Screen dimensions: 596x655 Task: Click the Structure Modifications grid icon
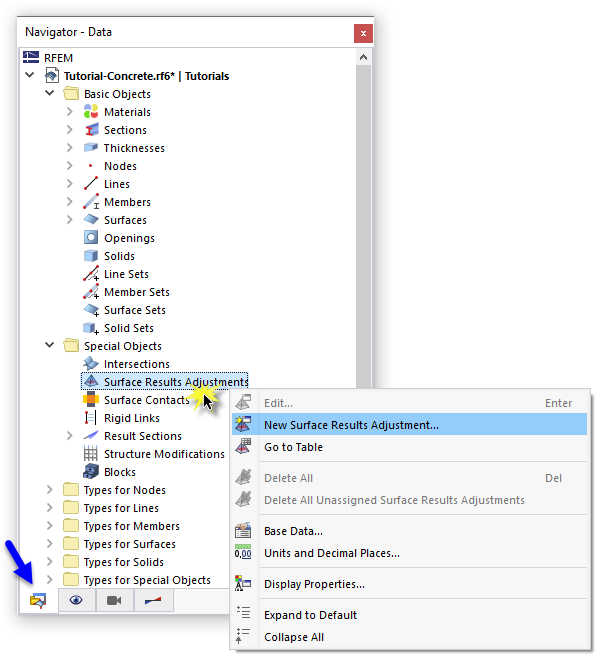[91, 454]
